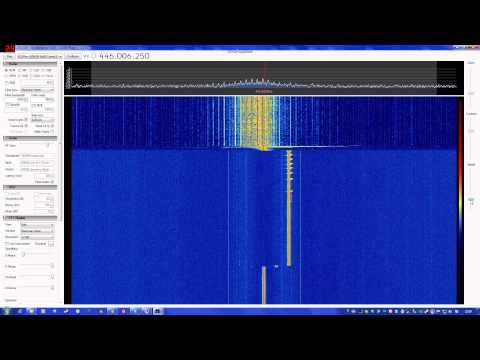
Task: Open the audio Output device dropdown
Action: click(x=37, y=169)
